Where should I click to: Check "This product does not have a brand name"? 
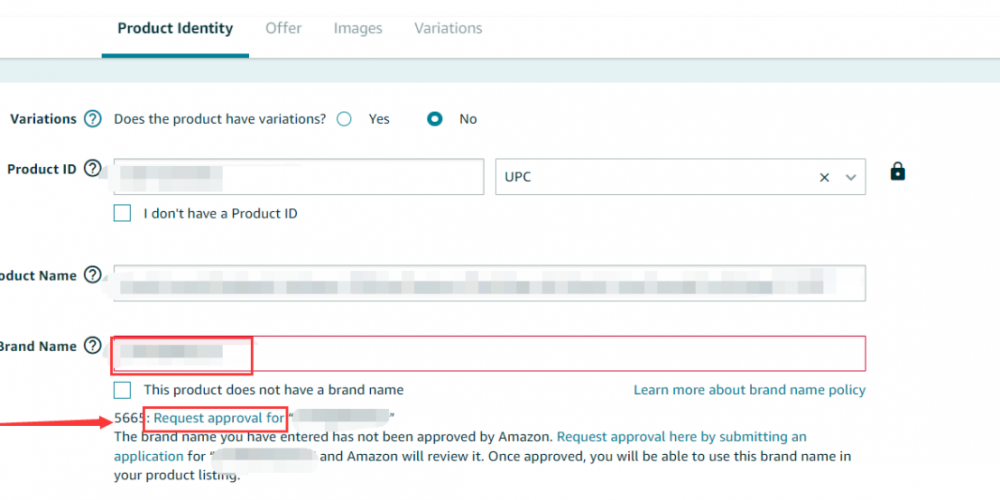(122, 390)
